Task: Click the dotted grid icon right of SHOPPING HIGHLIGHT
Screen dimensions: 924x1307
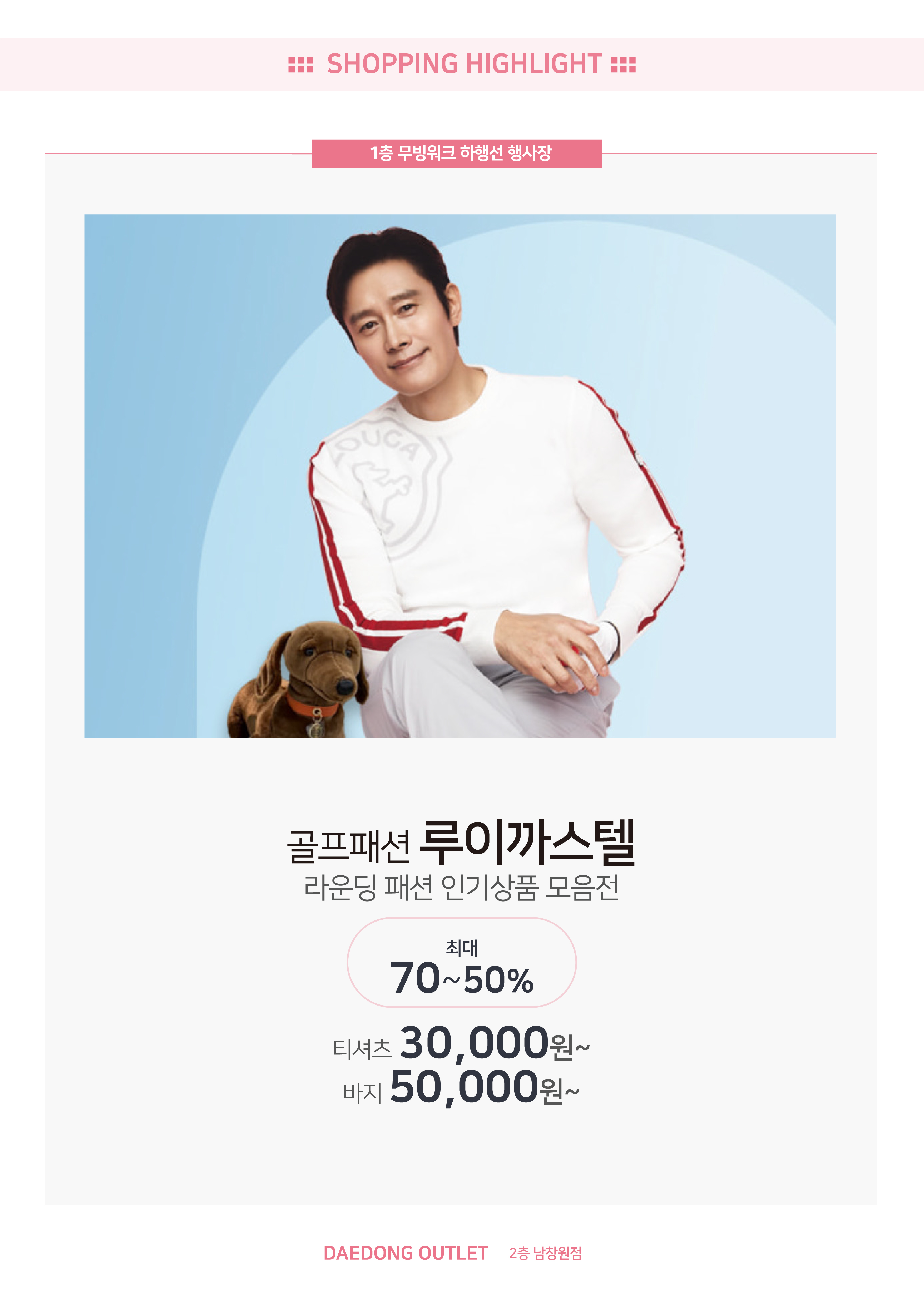Action: pos(623,65)
